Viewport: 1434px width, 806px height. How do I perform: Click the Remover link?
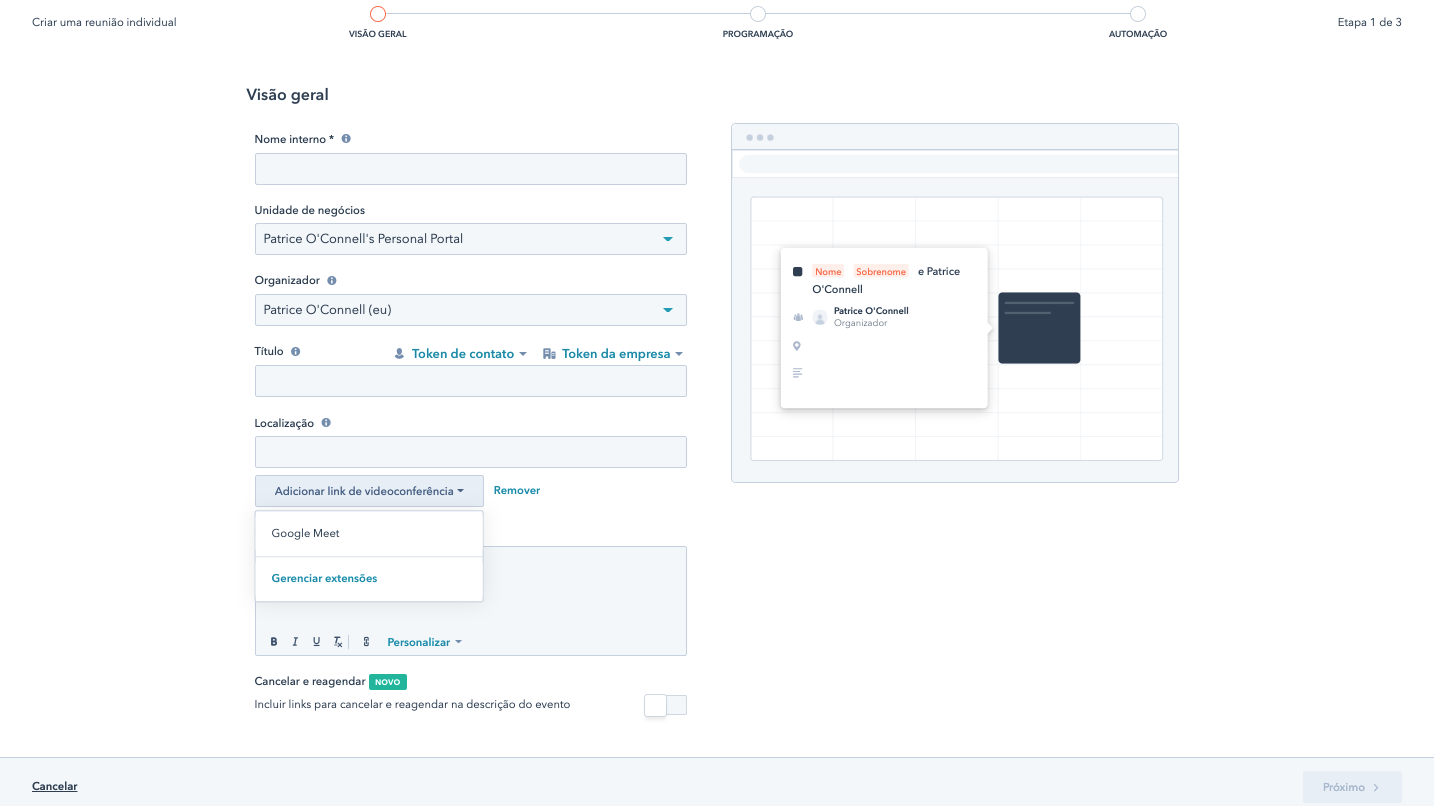click(x=517, y=491)
